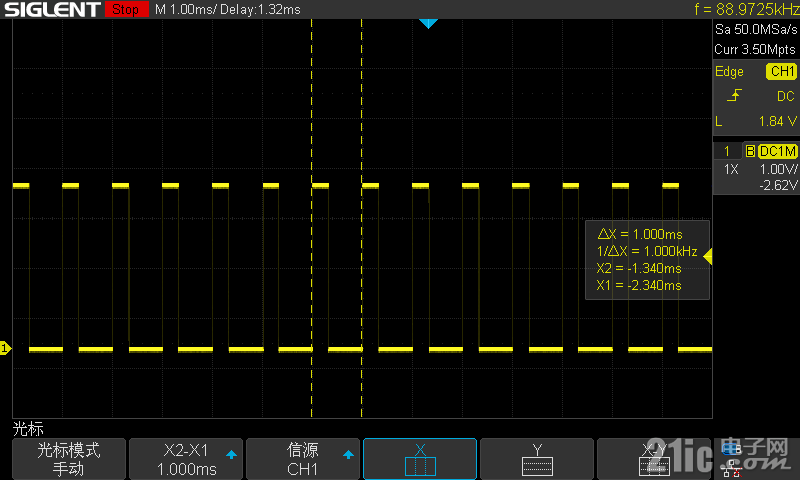800x480 pixels.
Task: Click the yellow trigger level arrow on right edge
Action: [708, 256]
